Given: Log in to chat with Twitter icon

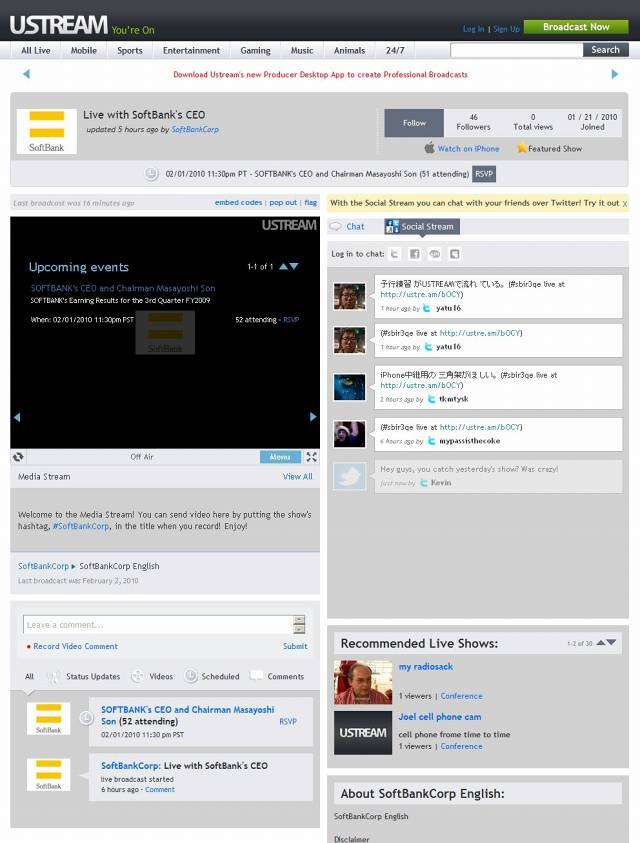Looking at the screenshot, I should 394,254.
